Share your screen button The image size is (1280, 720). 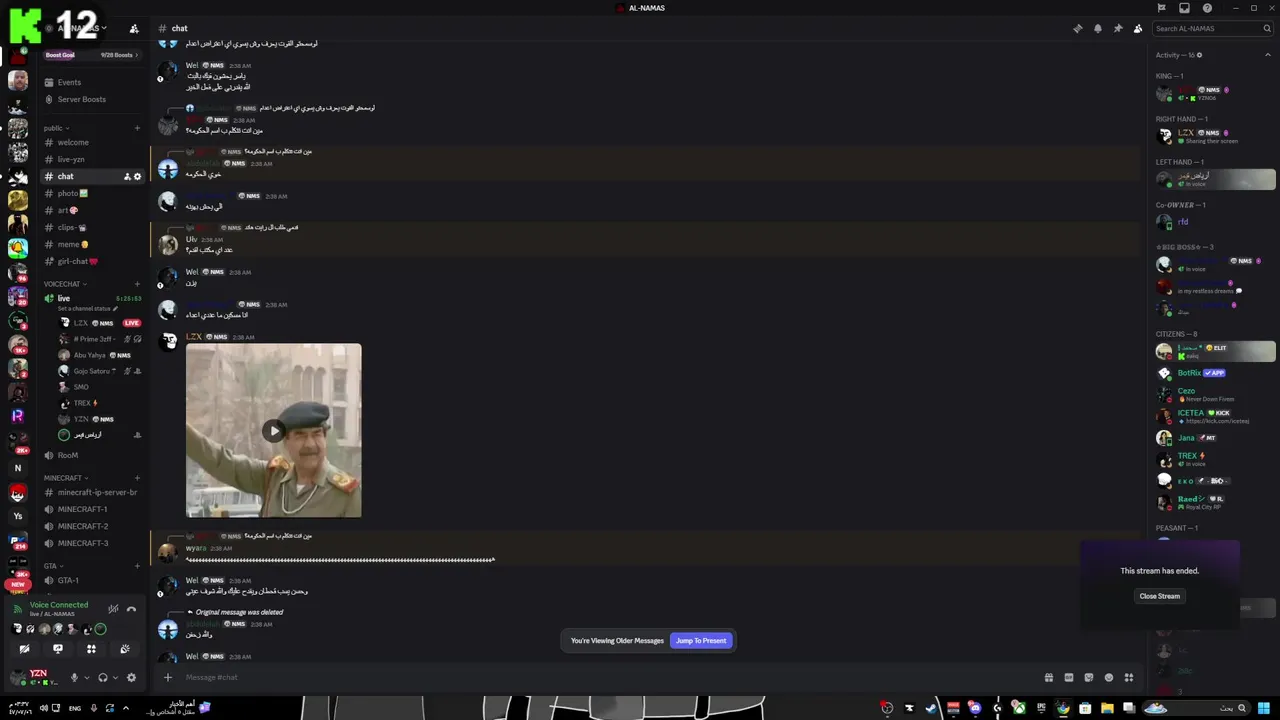coord(58,649)
